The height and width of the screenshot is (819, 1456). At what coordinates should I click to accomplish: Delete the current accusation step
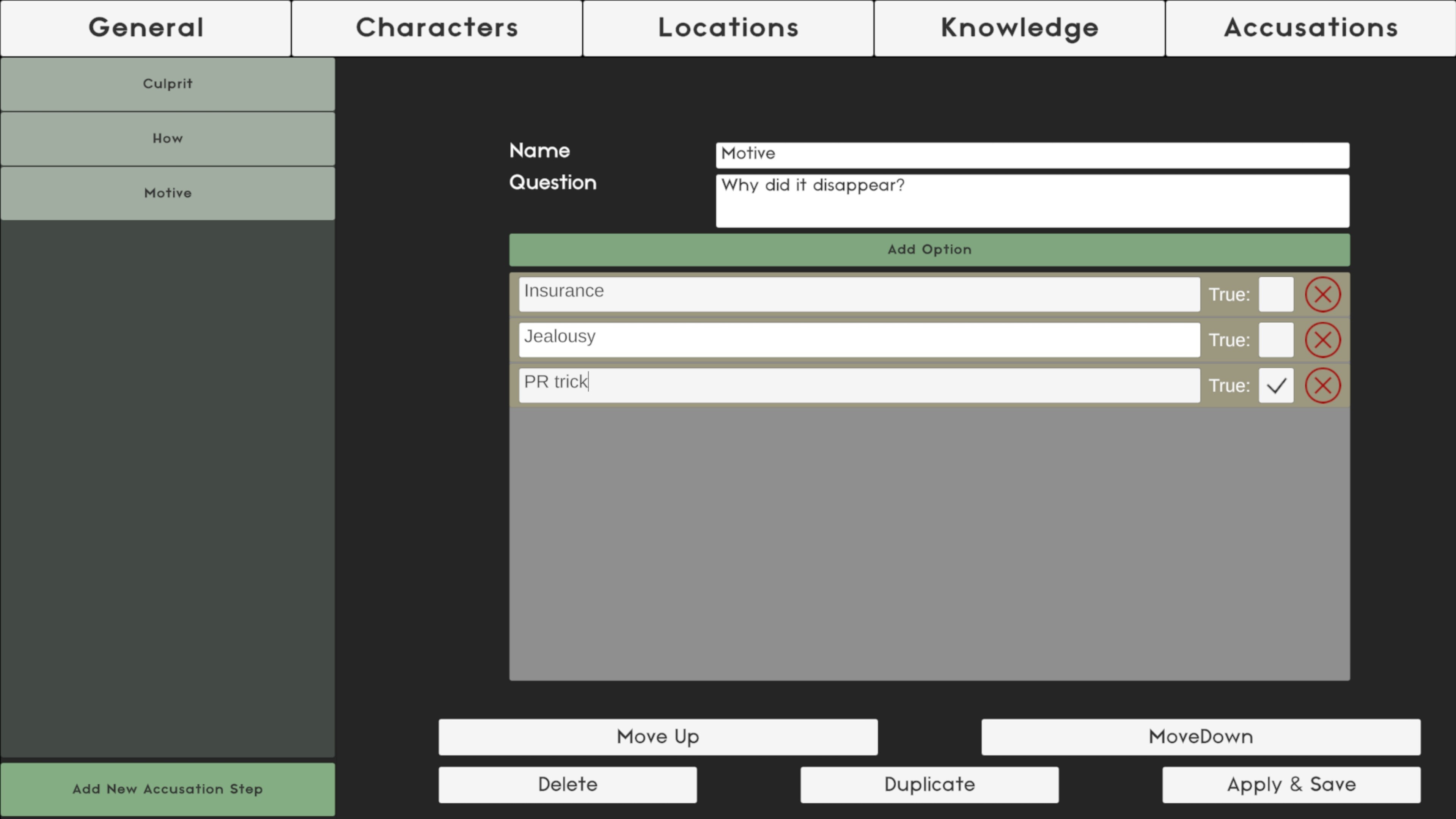tap(568, 784)
